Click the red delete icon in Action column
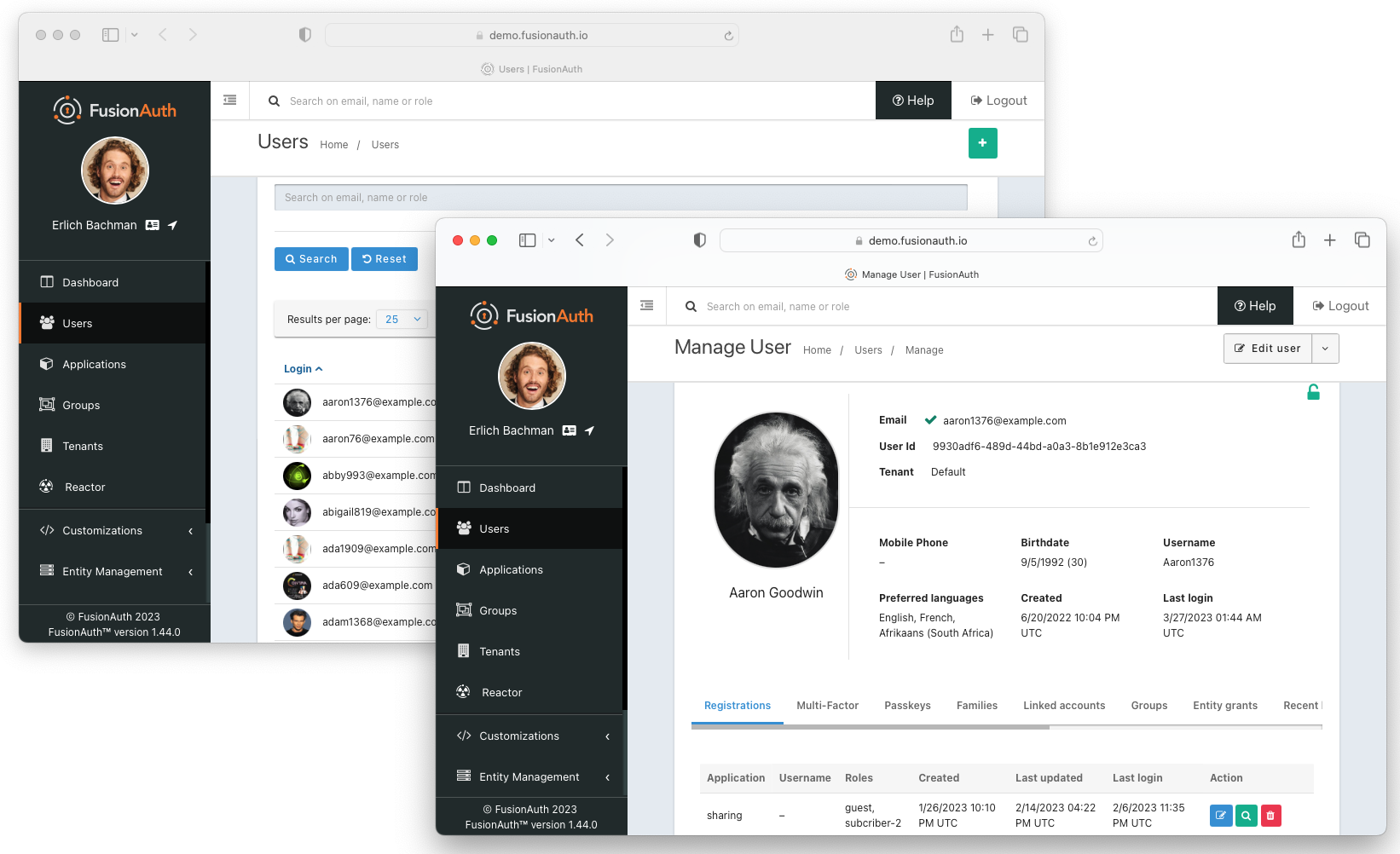Screen dimensions: 1400x854 (1271, 816)
